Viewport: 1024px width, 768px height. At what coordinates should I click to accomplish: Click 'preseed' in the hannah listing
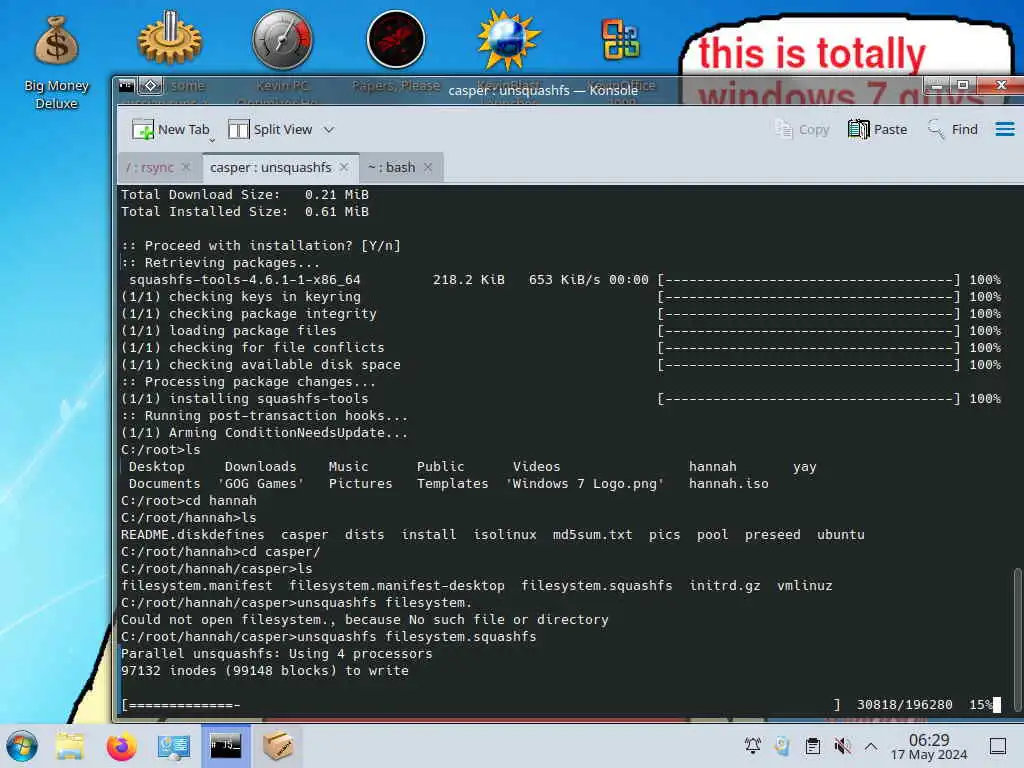pyautogui.click(x=773, y=535)
